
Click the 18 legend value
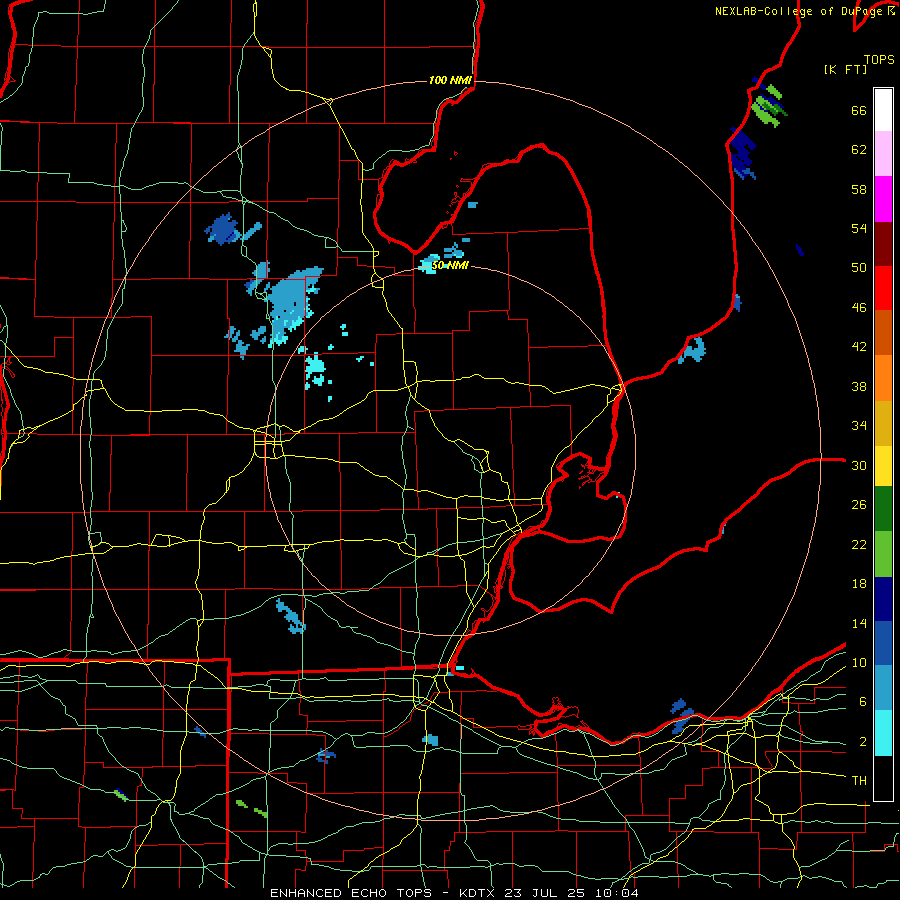click(x=859, y=584)
